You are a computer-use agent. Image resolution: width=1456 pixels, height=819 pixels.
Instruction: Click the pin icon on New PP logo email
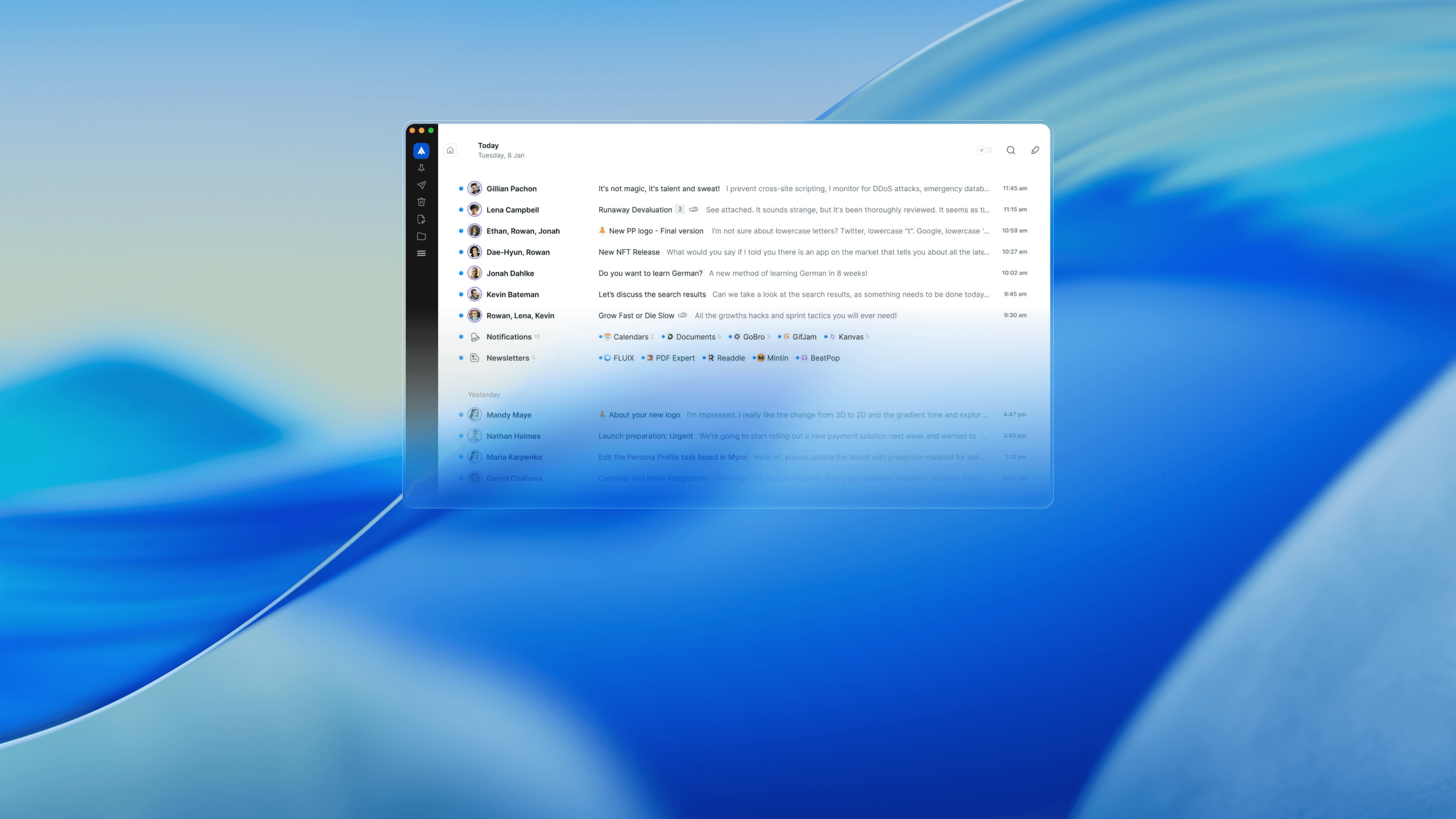(x=602, y=231)
